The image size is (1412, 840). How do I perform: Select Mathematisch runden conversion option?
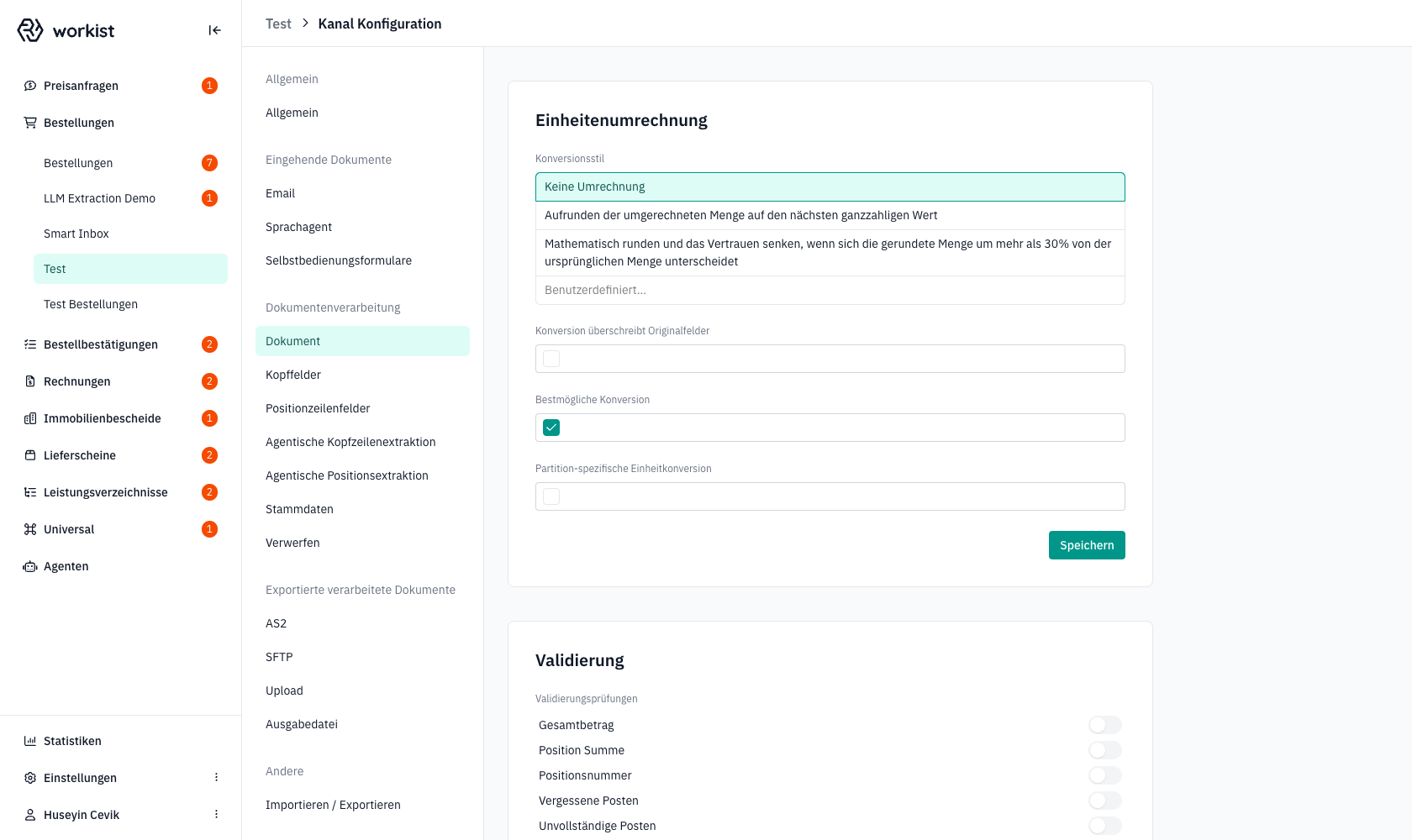[830, 253]
